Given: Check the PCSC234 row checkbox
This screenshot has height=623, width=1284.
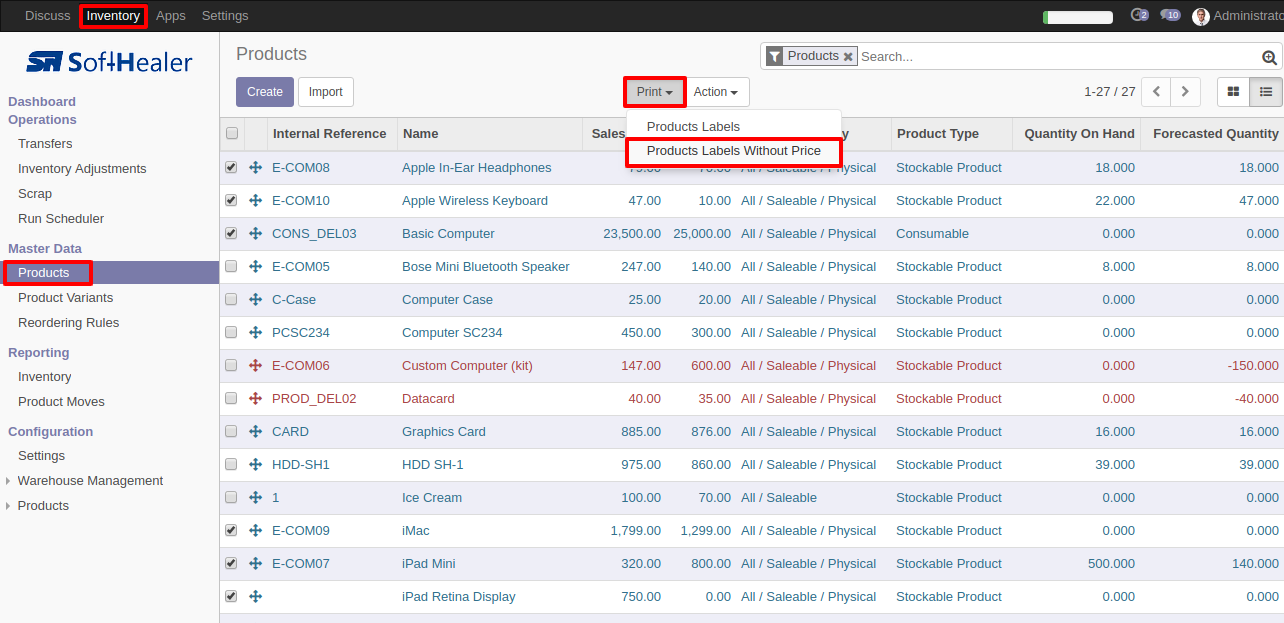Looking at the screenshot, I should 232,333.
